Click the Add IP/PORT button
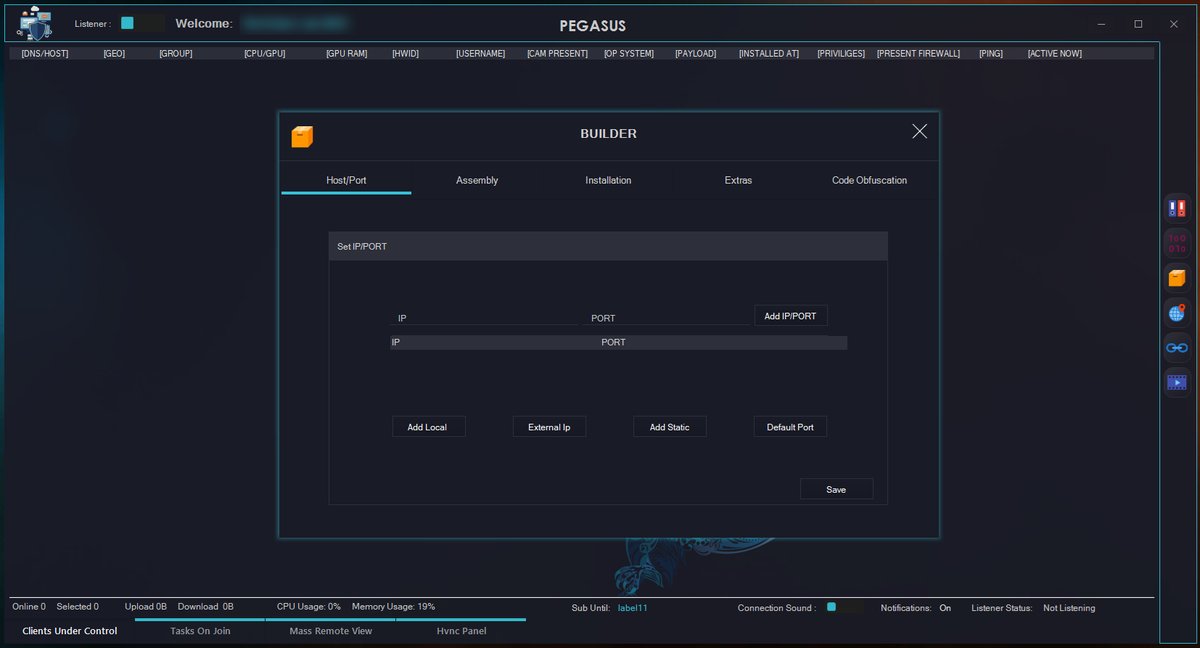Image resolution: width=1200 pixels, height=648 pixels. coord(790,315)
